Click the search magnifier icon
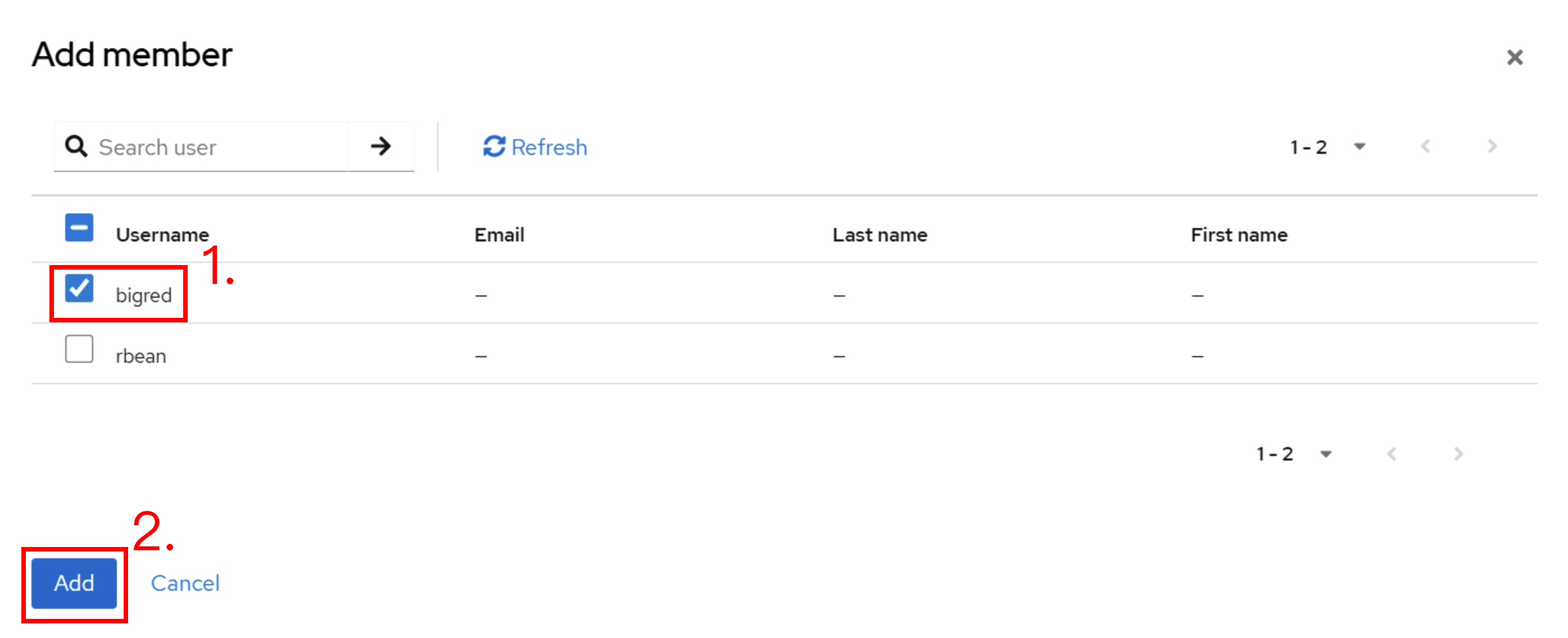Viewport: 1568px width, 638px height. [76, 147]
